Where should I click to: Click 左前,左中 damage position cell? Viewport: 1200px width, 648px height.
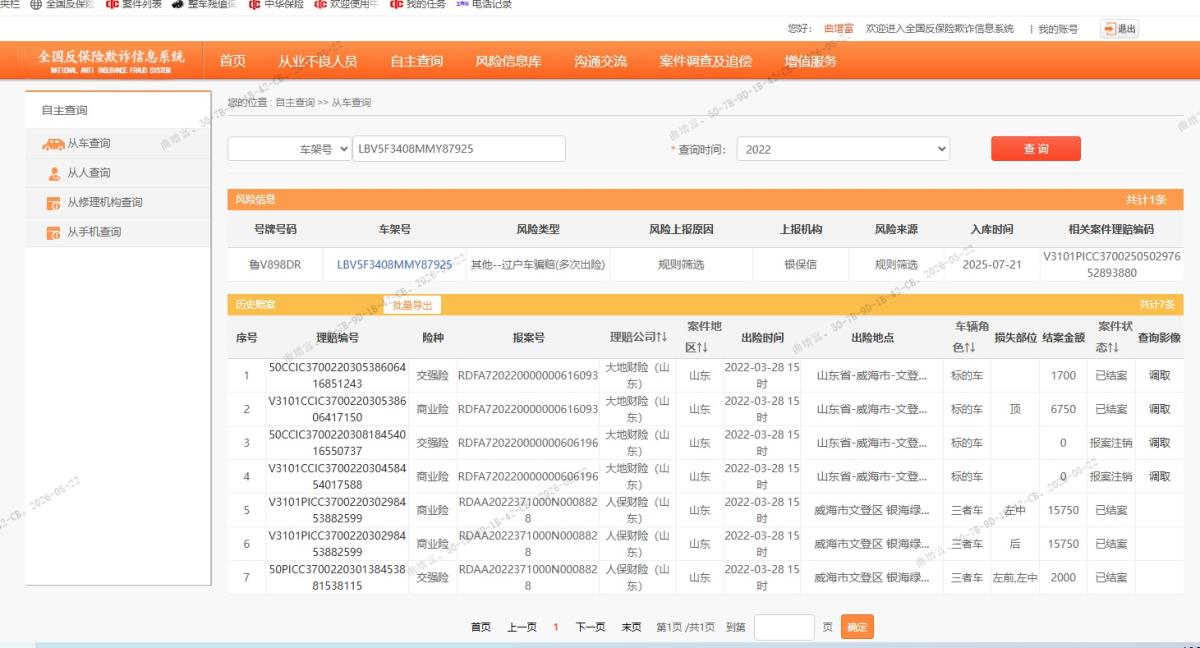tap(1015, 578)
